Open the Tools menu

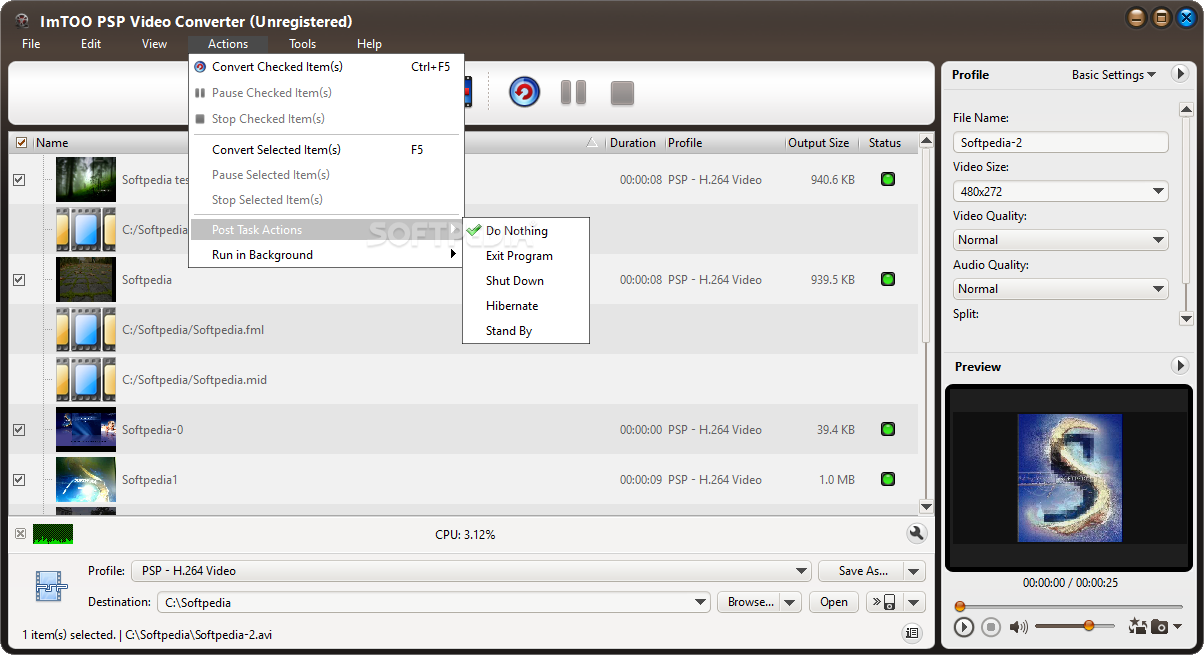point(303,44)
